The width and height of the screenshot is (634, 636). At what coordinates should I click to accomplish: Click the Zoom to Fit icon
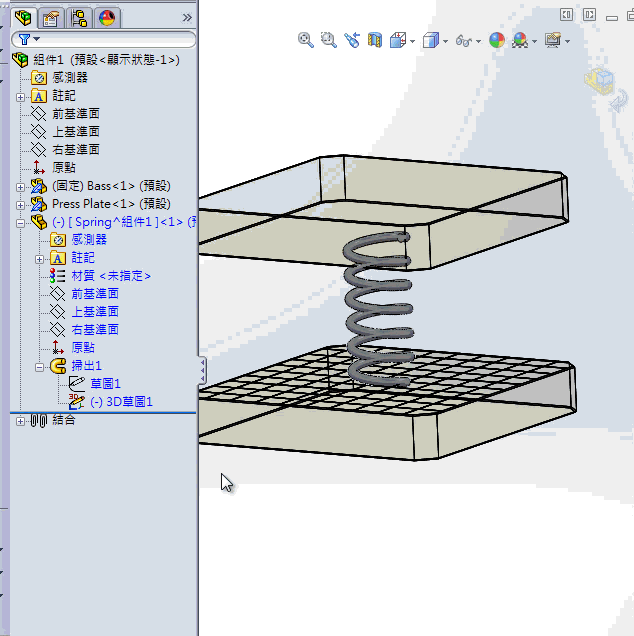[305, 40]
